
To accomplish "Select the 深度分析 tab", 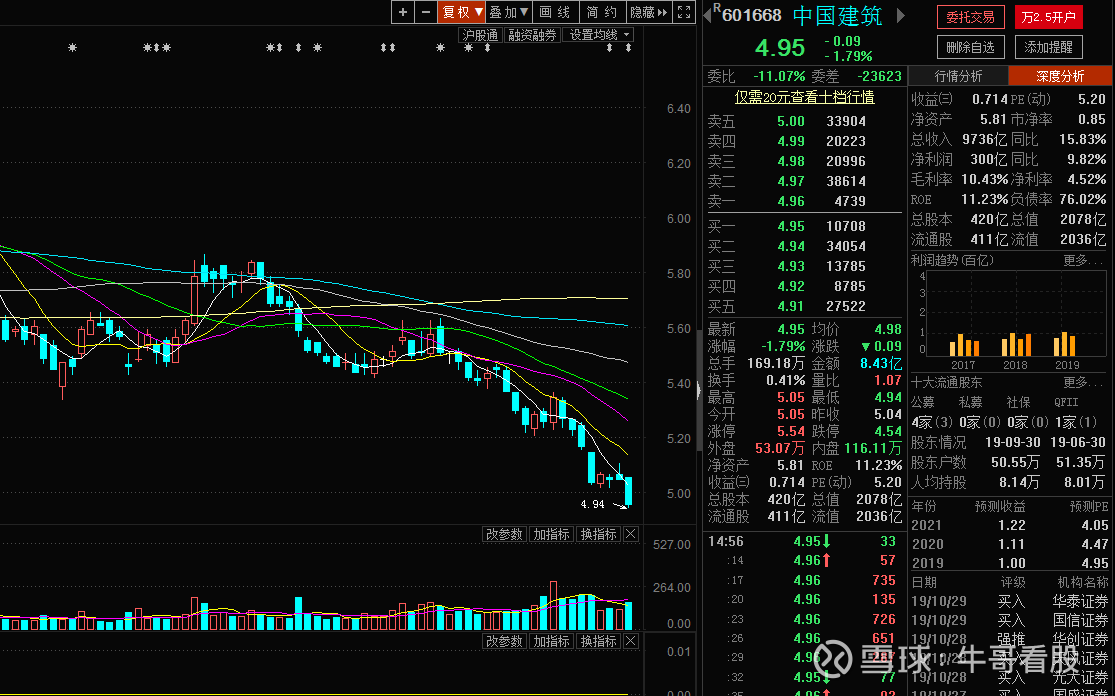I will click(1060, 76).
